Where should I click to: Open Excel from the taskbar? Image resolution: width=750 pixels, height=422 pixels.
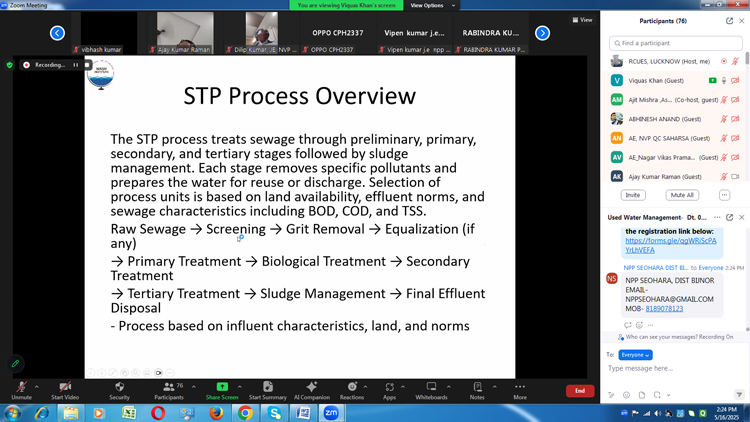pyautogui.click(x=128, y=413)
